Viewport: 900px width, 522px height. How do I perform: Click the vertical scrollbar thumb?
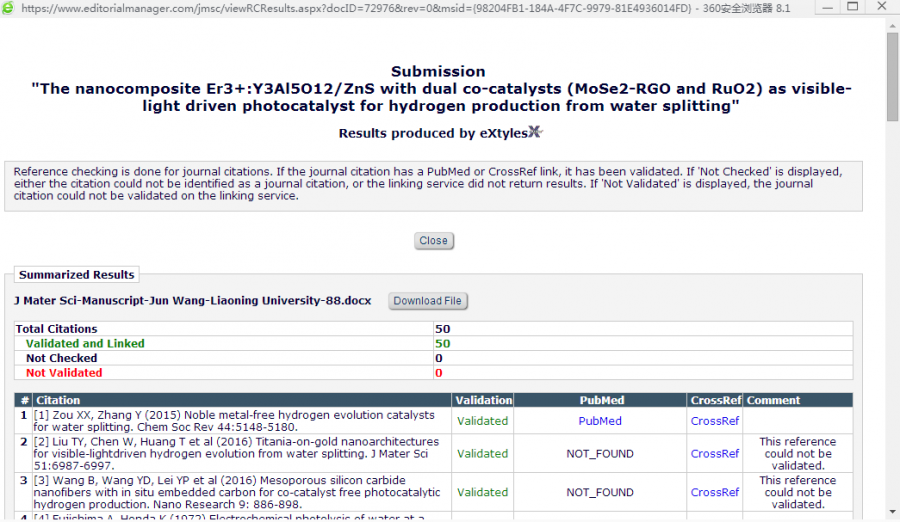(x=893, y=77)
